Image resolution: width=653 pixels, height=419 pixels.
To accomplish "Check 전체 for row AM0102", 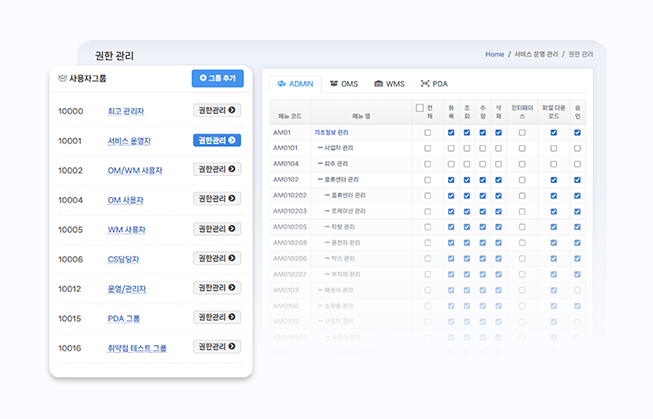I will 428,180.
